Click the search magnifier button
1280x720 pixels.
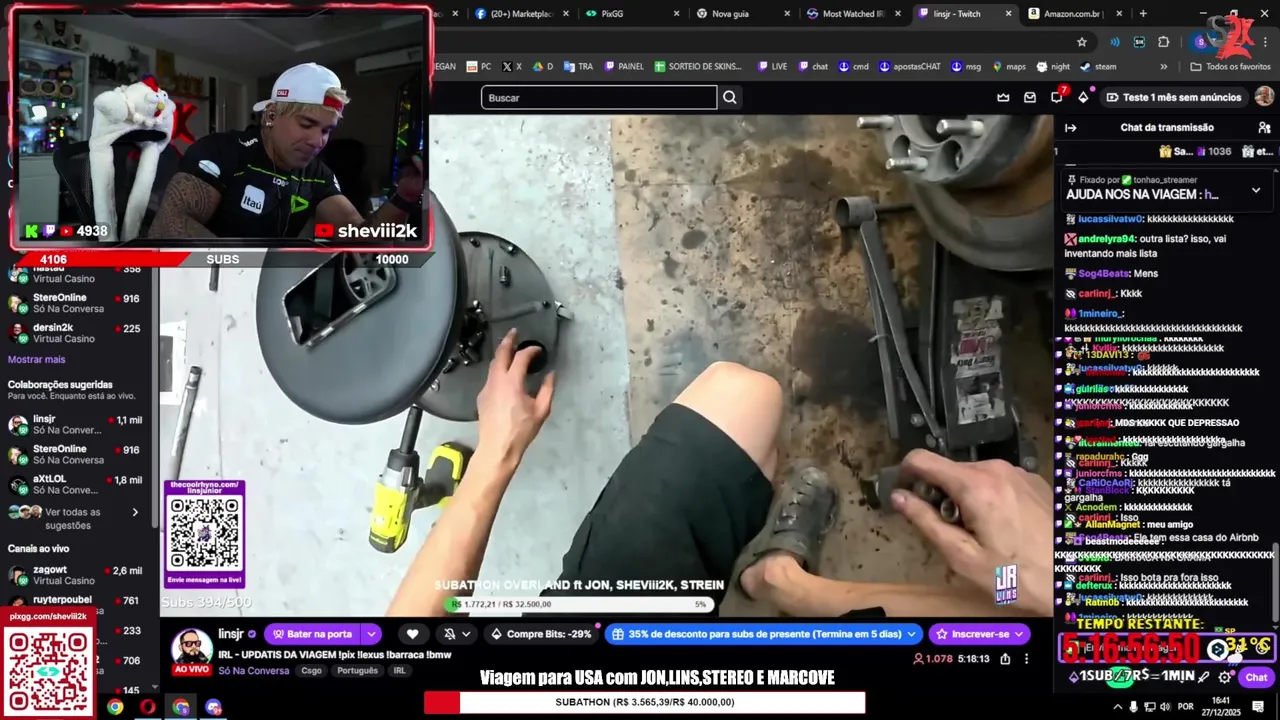point(730,97)
